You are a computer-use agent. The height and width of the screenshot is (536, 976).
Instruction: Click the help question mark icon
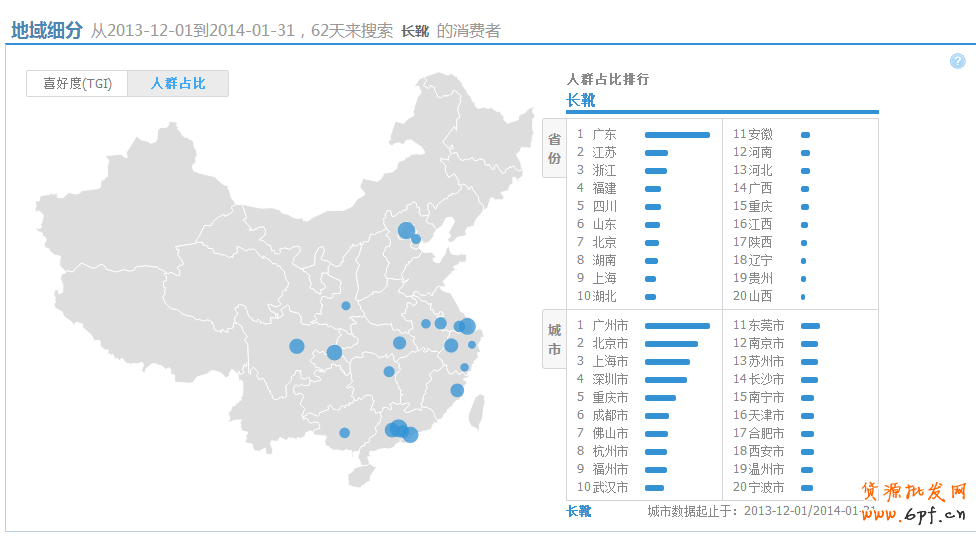(957, 61)
